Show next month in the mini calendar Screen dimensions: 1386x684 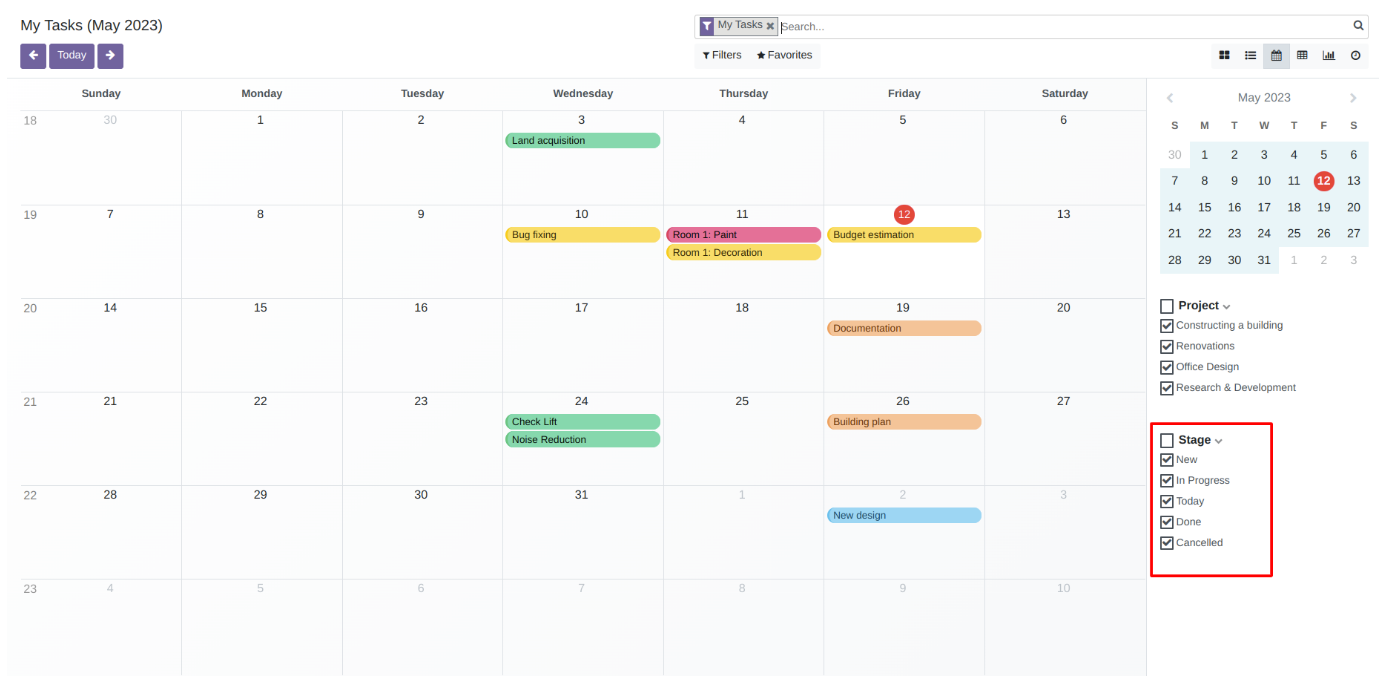(1353, 98)
